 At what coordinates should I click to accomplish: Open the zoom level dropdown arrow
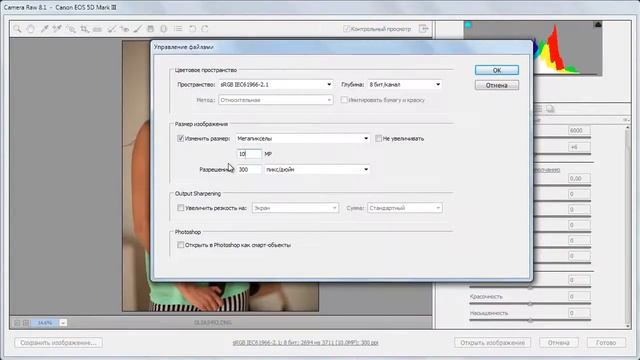pos(63,323)
